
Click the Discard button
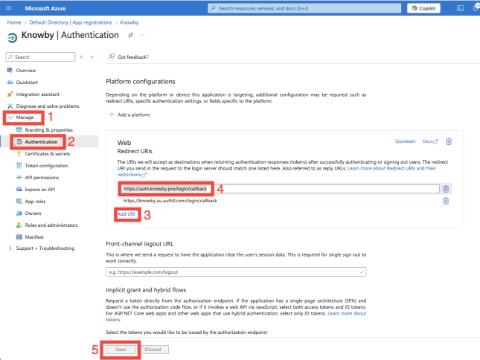click(153, 349)
